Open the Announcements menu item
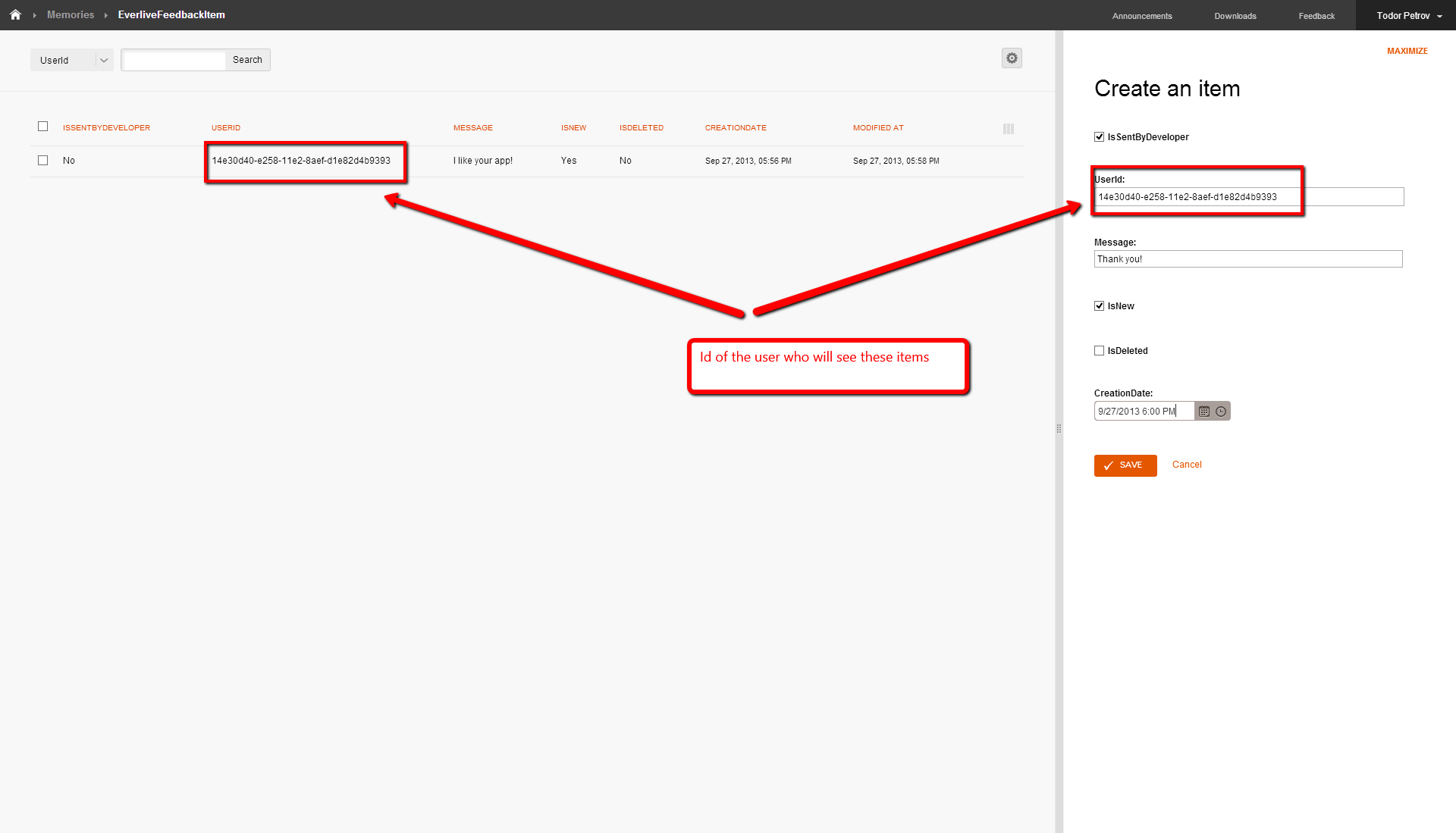Viewport: 1456px width, 833px height. tap(1142, 16)
